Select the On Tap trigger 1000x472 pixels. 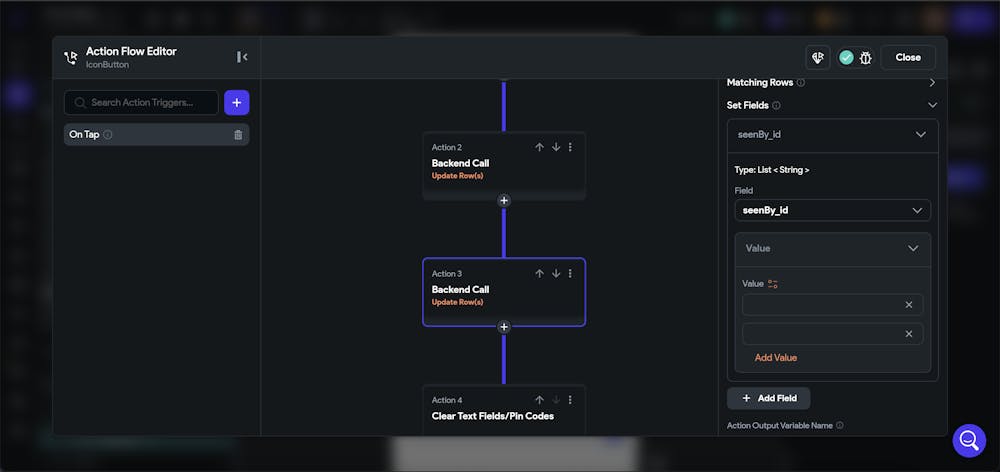[156, 135]
